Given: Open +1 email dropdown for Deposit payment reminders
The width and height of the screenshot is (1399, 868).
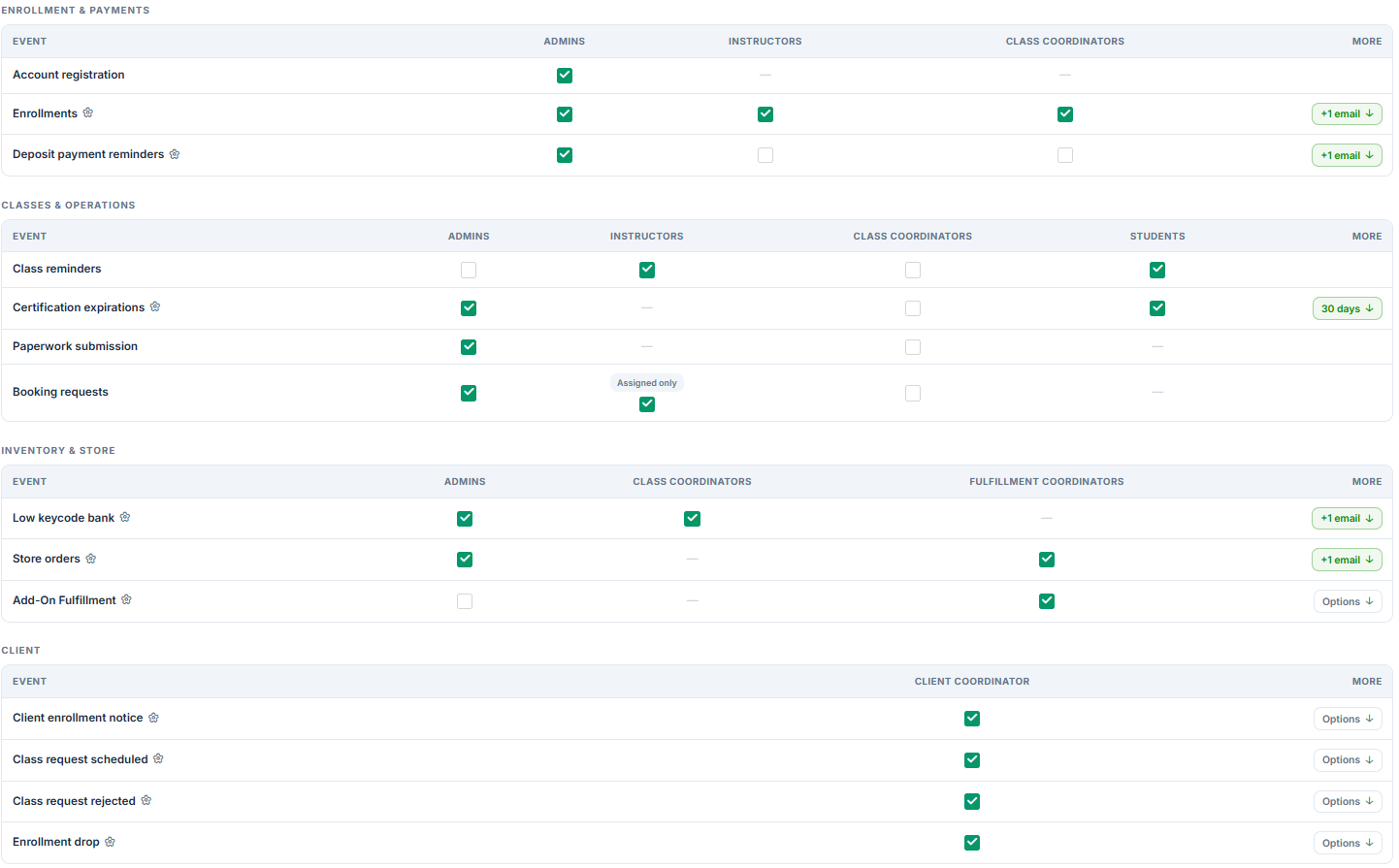Looking at the screenshot, I should pos(1347,155).
